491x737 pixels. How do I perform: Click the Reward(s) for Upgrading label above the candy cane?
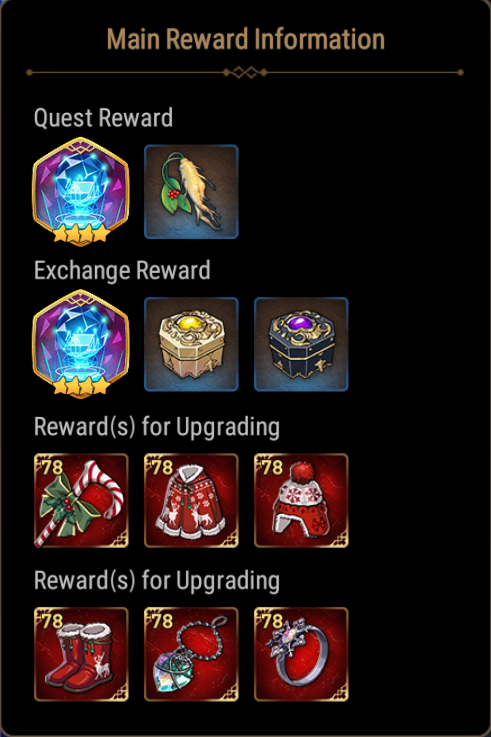coord(157,427)
